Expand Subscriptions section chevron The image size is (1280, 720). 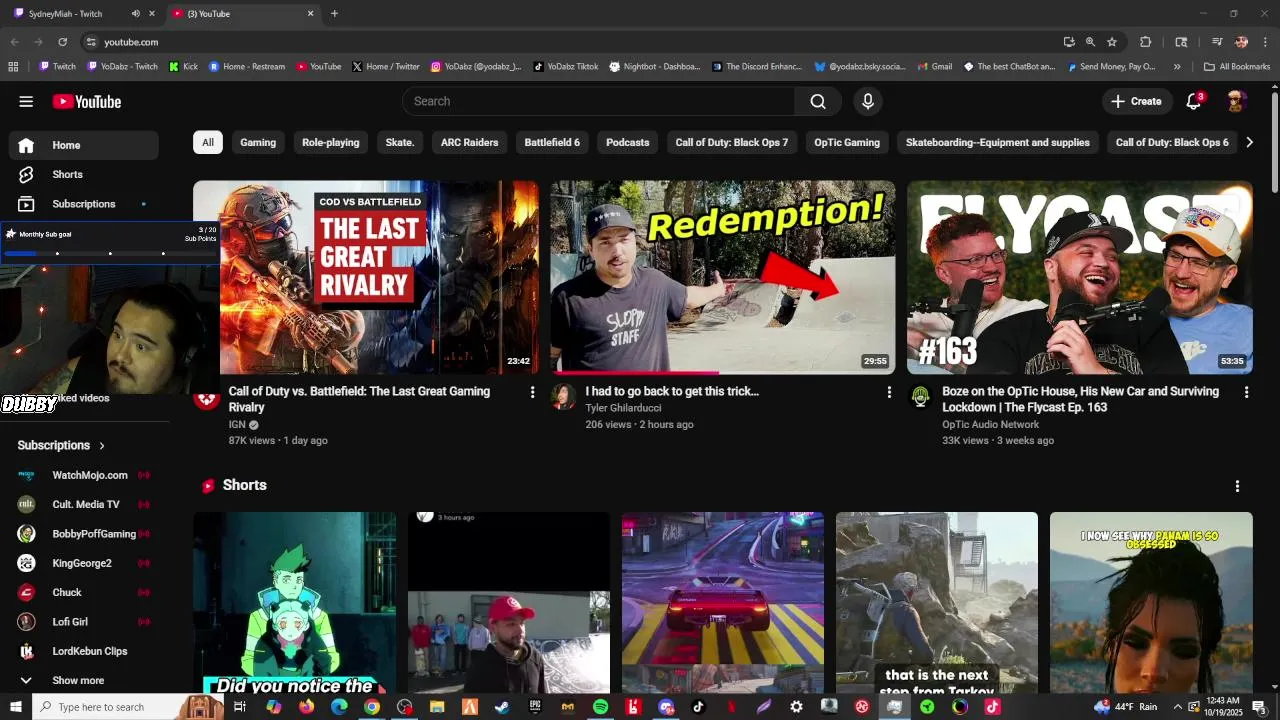tap(102, 446)
